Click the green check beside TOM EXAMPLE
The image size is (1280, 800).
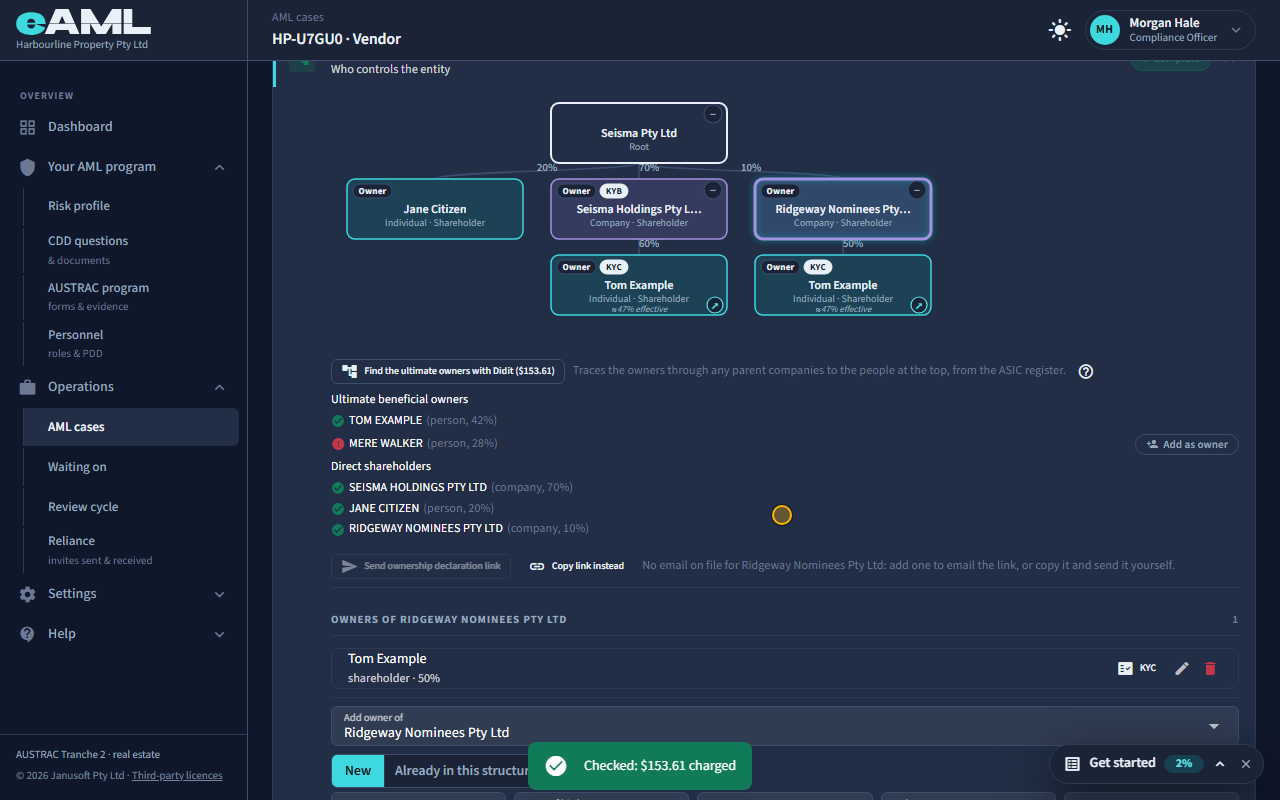(x=338, y=420)
